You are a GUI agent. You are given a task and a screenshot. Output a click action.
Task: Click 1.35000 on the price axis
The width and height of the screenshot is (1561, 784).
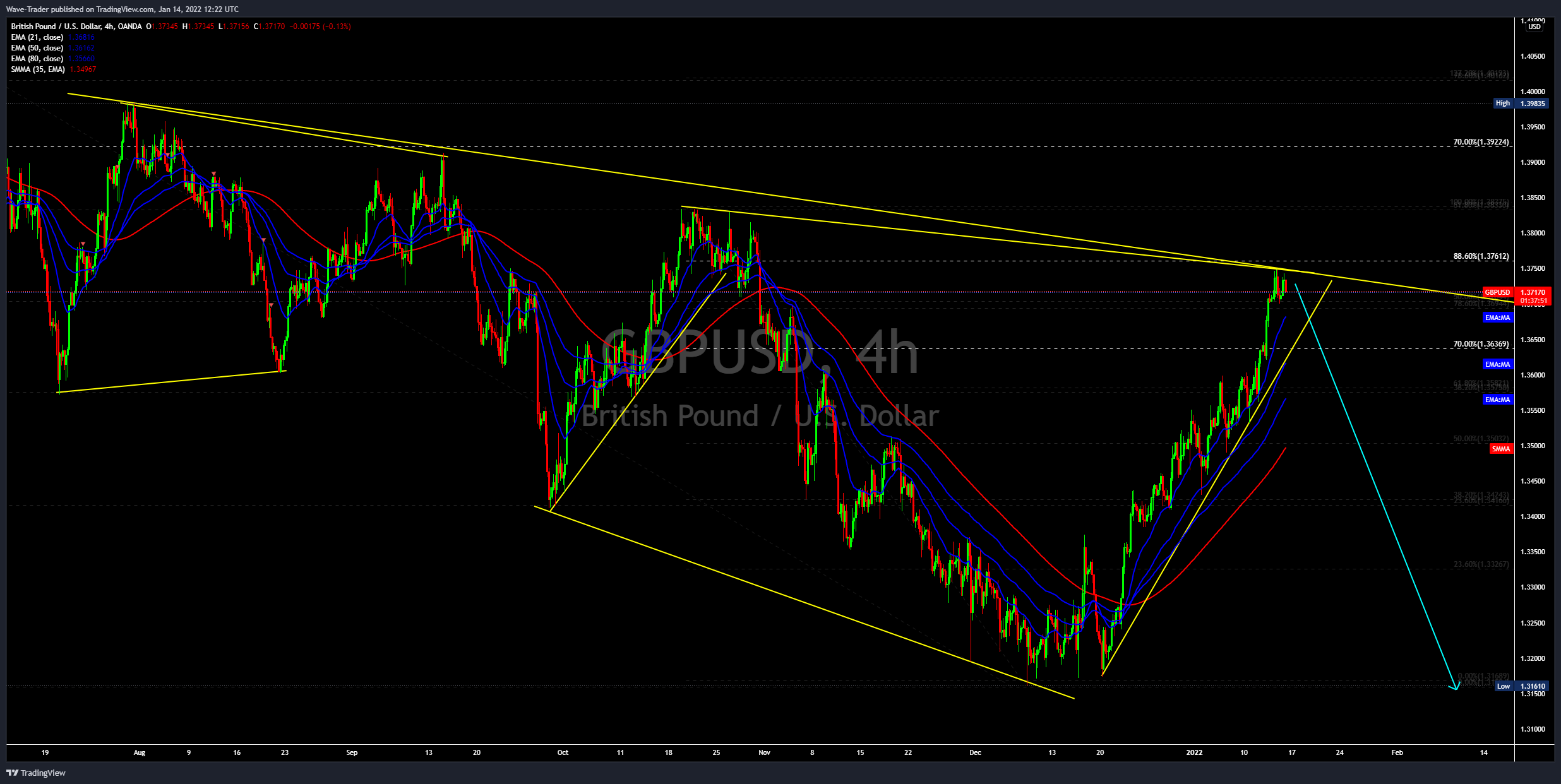coord(1533,446)
